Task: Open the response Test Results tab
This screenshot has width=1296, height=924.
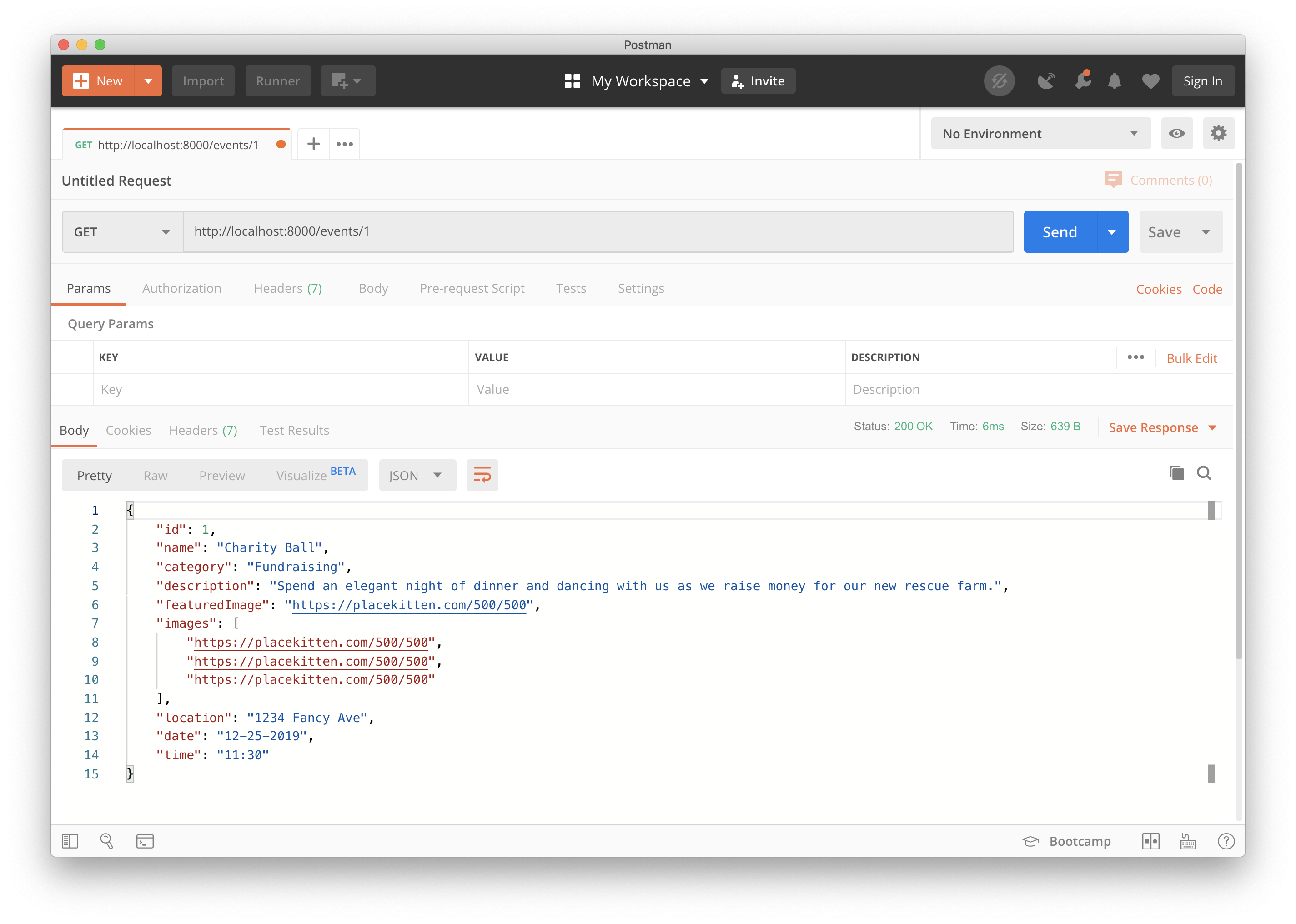Action: pyautogui.click(x=294, y=430)
